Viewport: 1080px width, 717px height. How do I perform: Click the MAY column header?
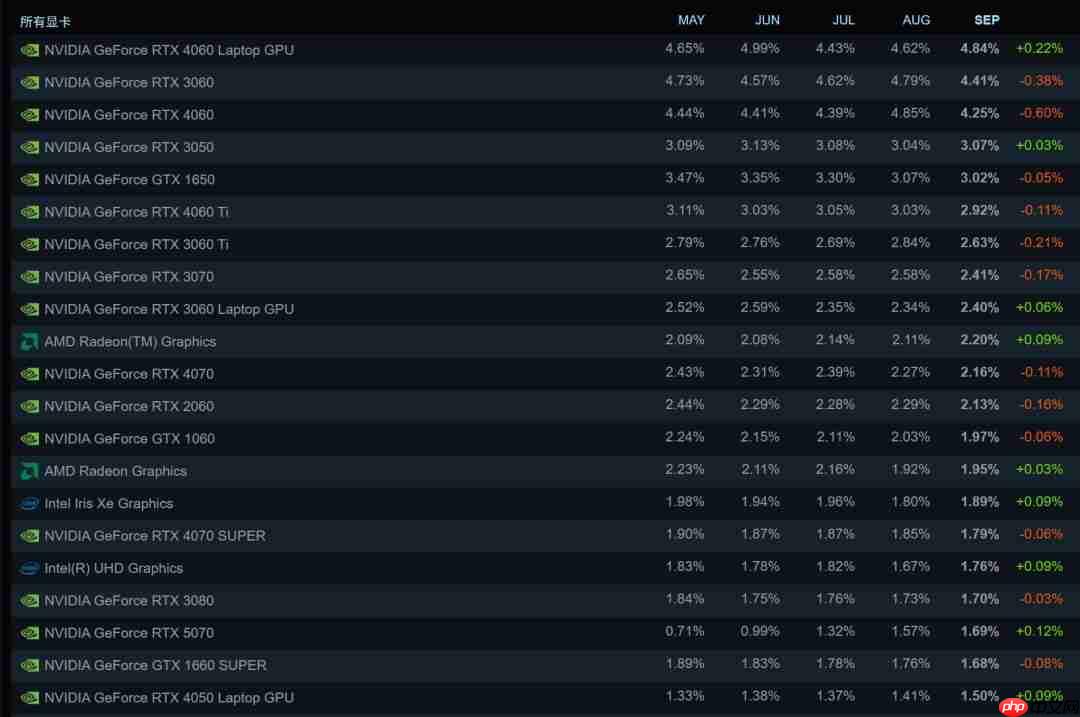tap(691, 19)
